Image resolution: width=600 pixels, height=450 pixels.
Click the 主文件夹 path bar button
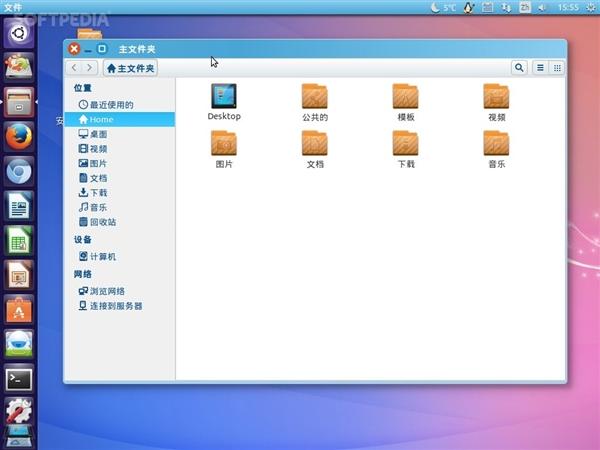click(x=131, y=68)
